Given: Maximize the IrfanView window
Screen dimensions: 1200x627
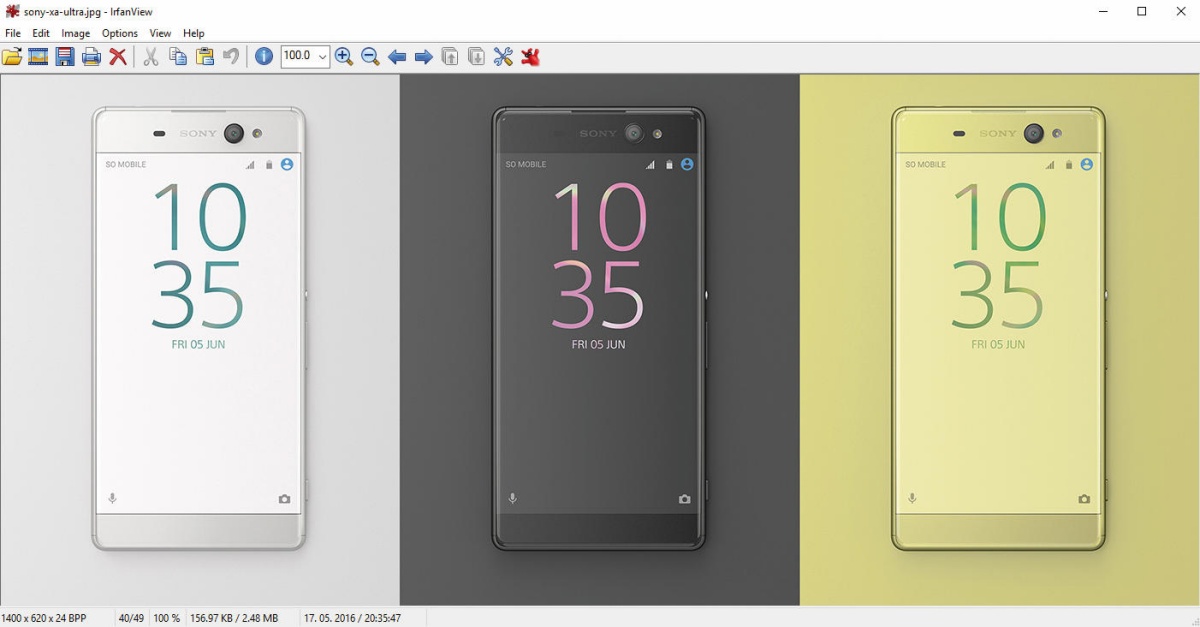Looking at the screenshot, I should pos(1142,12).
